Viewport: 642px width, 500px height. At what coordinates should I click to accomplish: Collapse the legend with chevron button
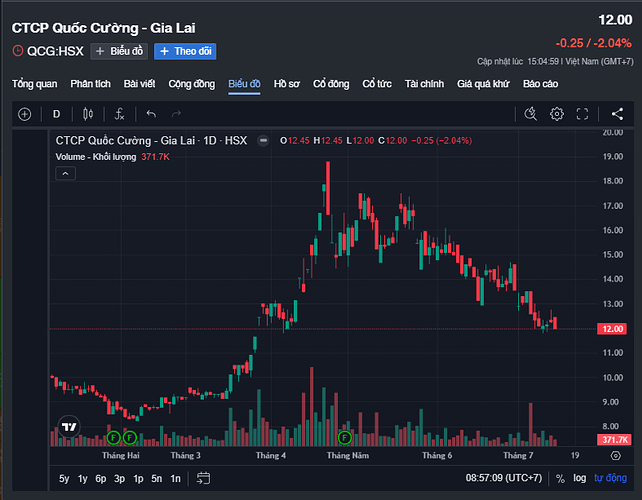click(66, 174)
